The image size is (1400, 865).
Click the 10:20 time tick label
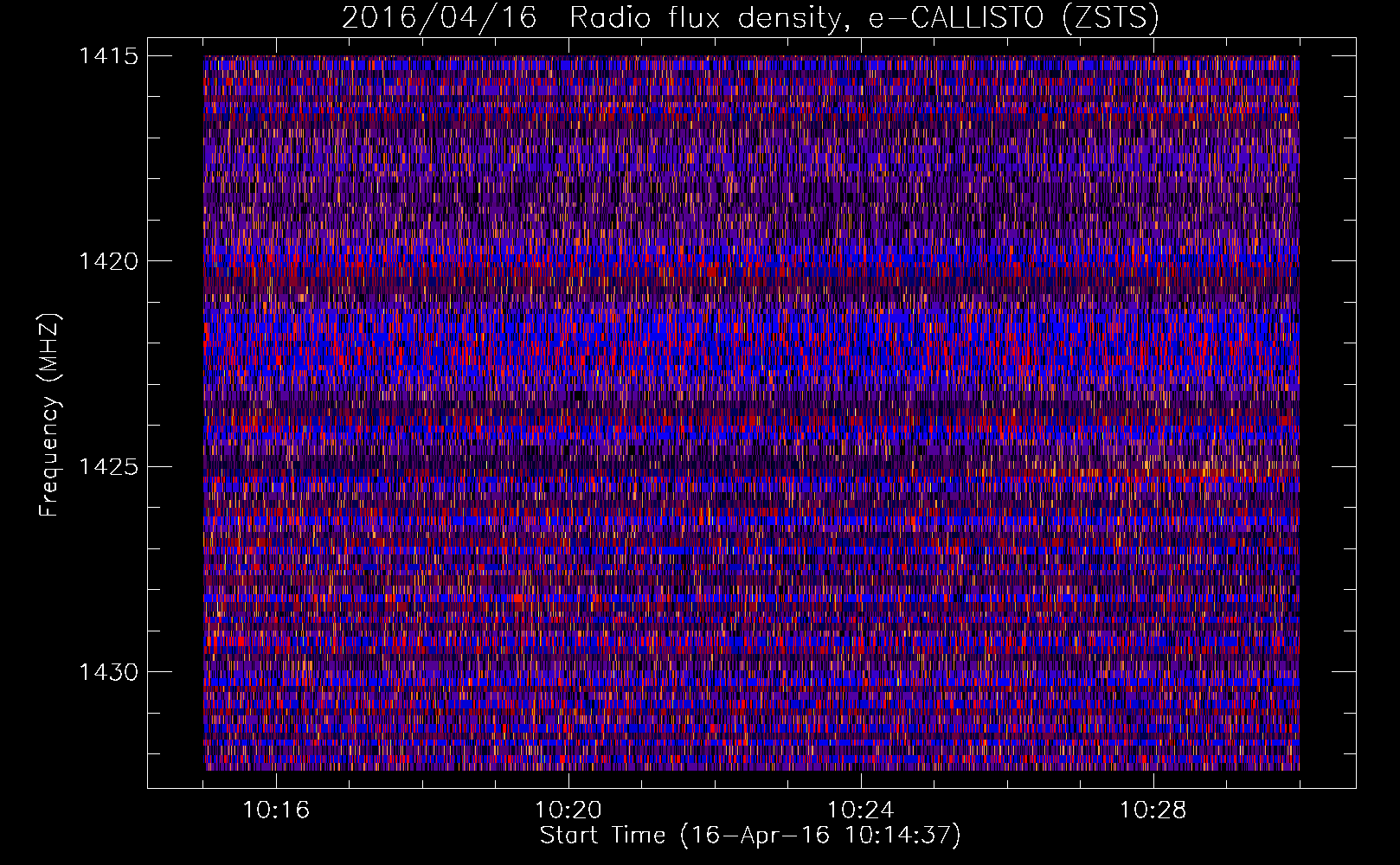click(x=568, y=811)
